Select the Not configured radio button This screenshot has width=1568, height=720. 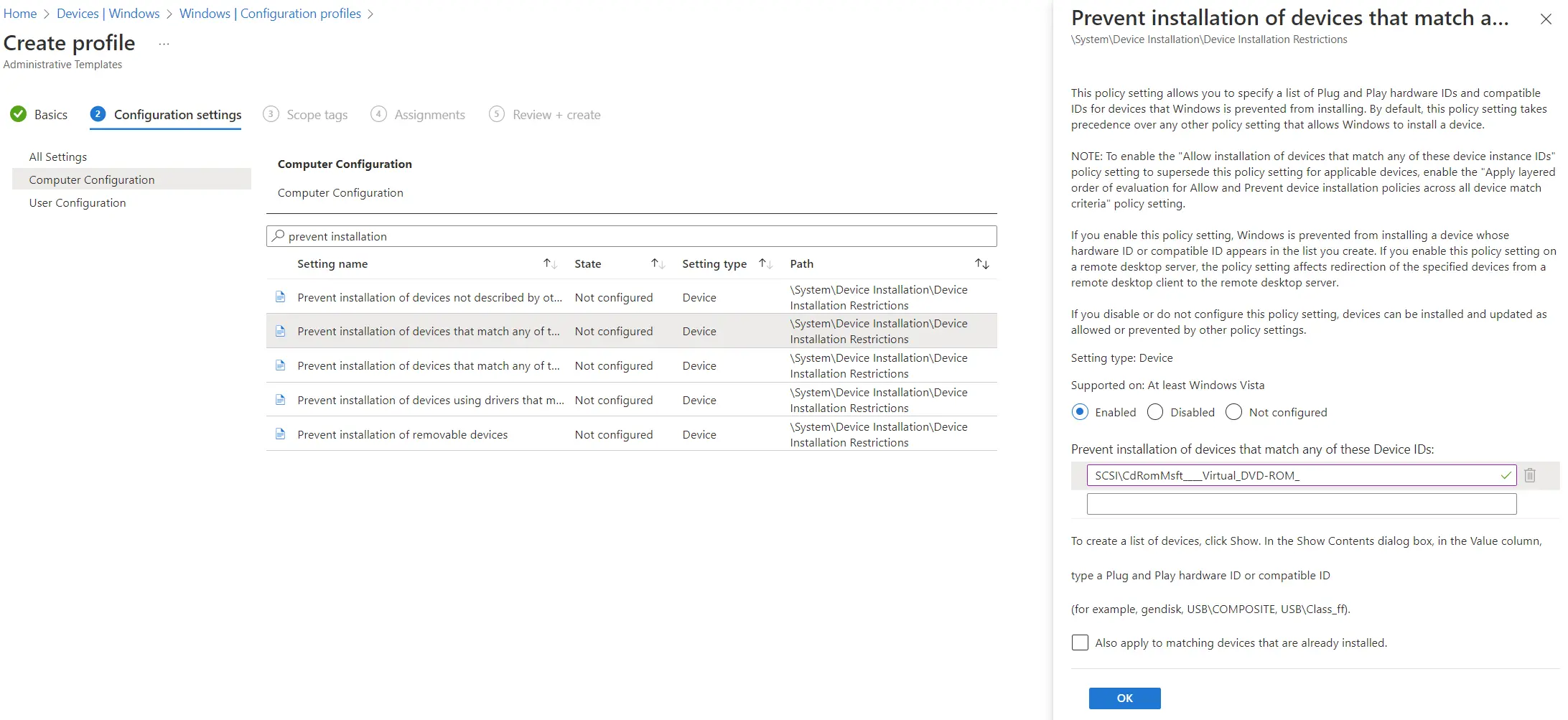tap(1233, 412)
